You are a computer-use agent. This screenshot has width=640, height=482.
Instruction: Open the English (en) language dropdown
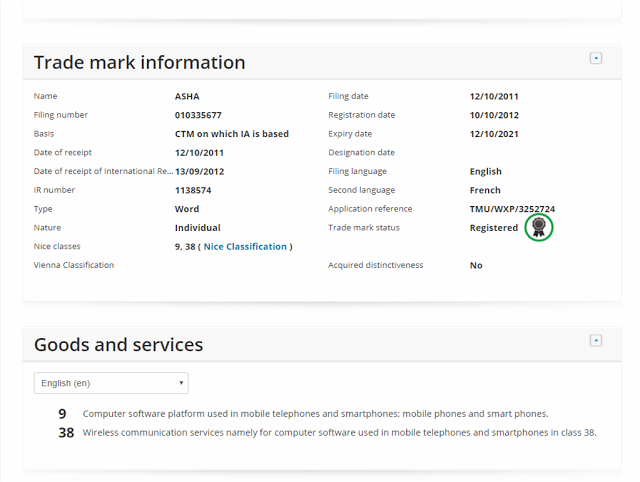click(x=111, y=383)
